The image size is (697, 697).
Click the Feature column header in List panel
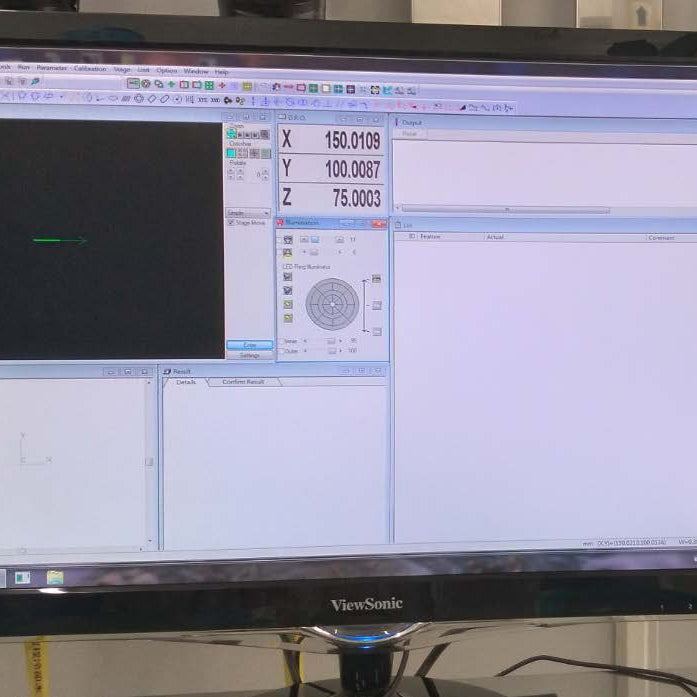pyautogui.click(x=430, y=236)
